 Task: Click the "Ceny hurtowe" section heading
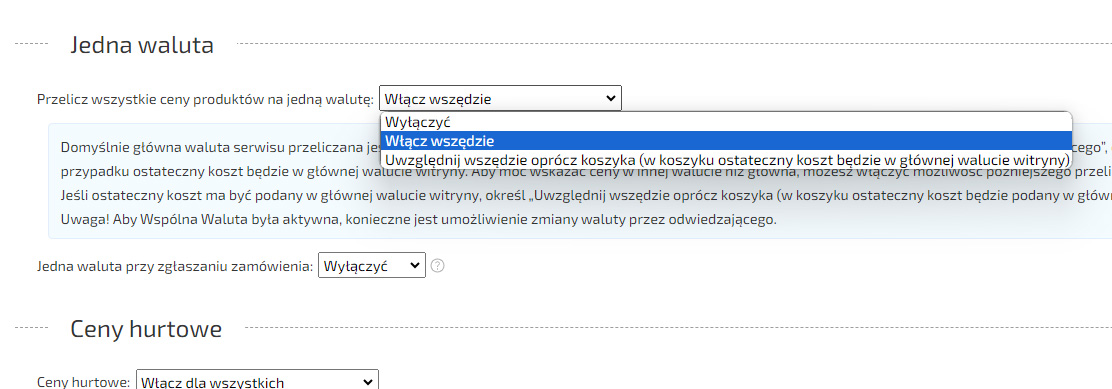(146, 329)
